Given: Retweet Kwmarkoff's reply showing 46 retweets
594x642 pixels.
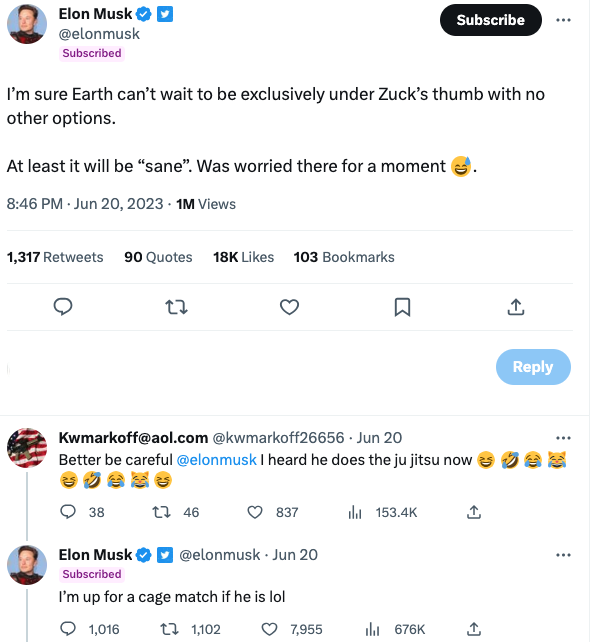Looking at the screenshot, I should pos(161,512).
